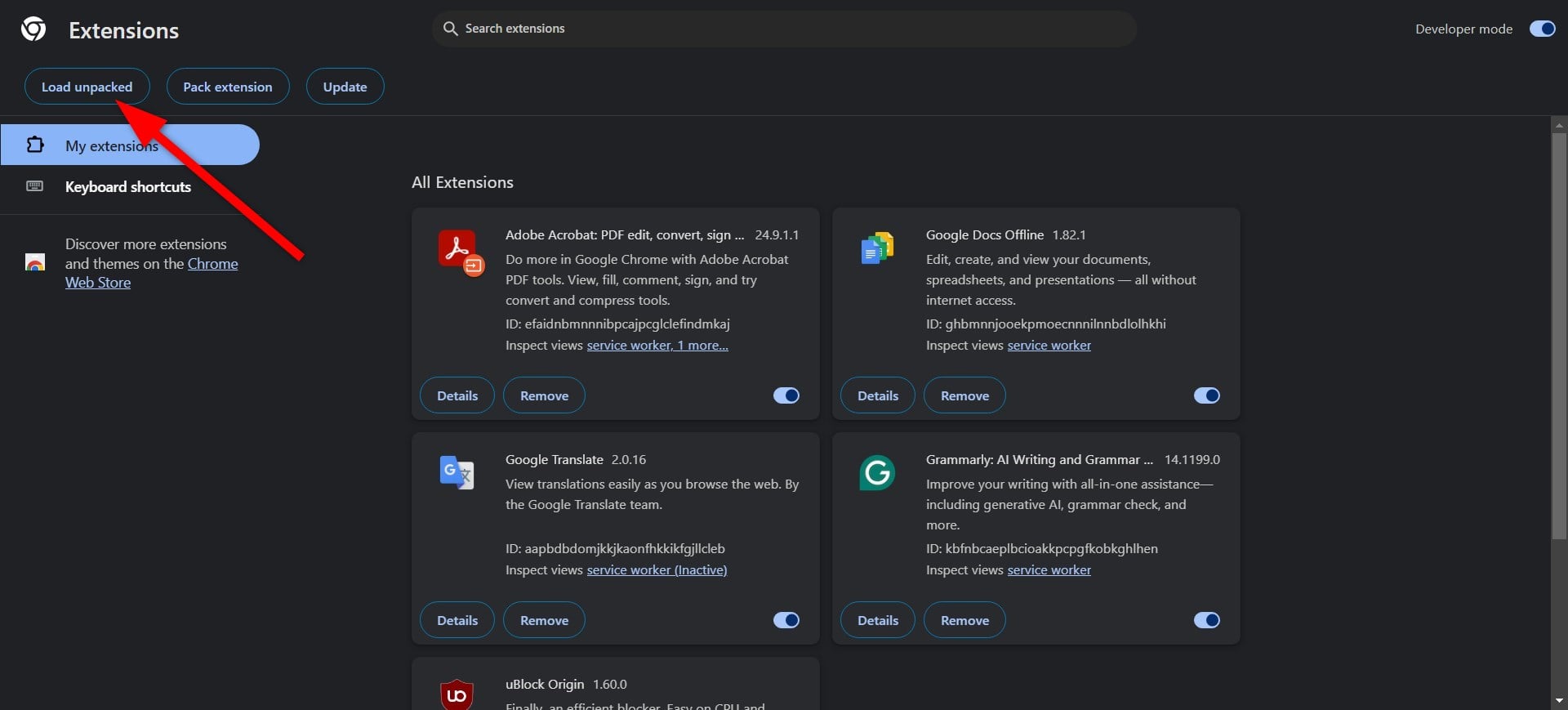
Task: Open the Chrome Web Store link
Action: [152, 273]
